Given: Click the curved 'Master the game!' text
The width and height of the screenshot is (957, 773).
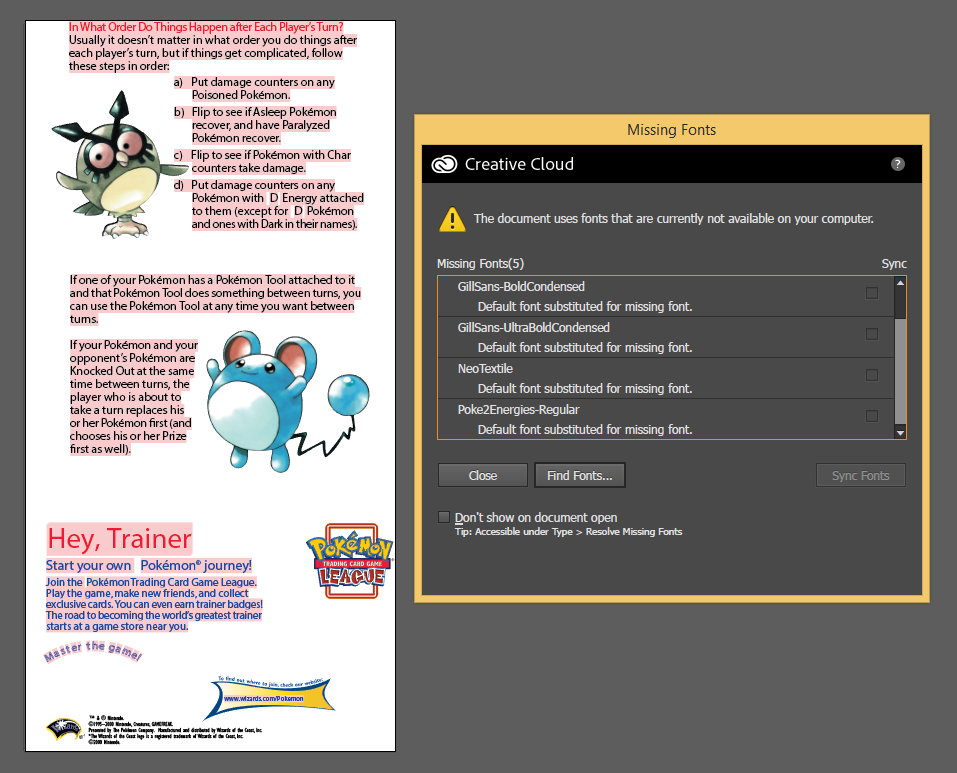Looking at the screenshot, I should point(93,651).
